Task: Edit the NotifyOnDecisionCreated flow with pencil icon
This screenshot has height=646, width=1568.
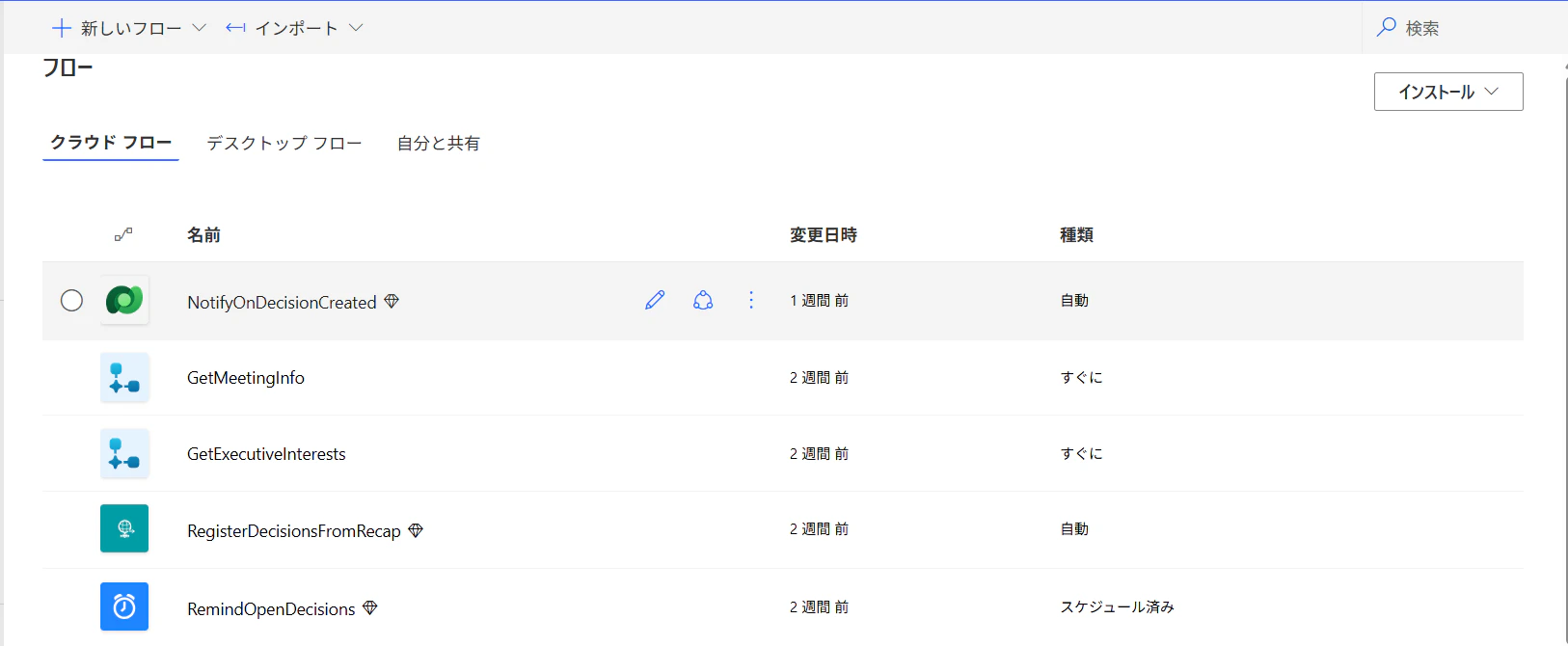Action: tap(655, 300)
